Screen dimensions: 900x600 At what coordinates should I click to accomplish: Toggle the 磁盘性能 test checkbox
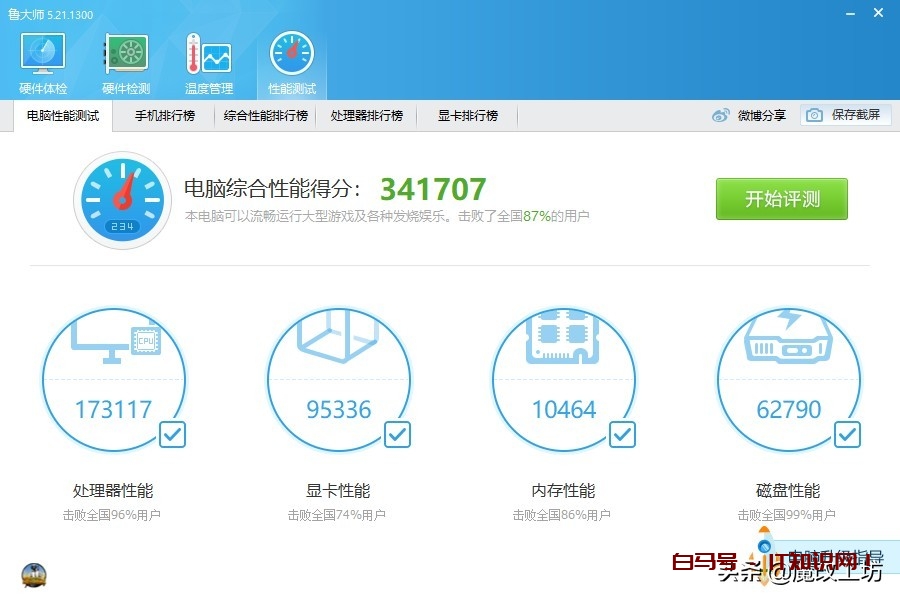847,434
